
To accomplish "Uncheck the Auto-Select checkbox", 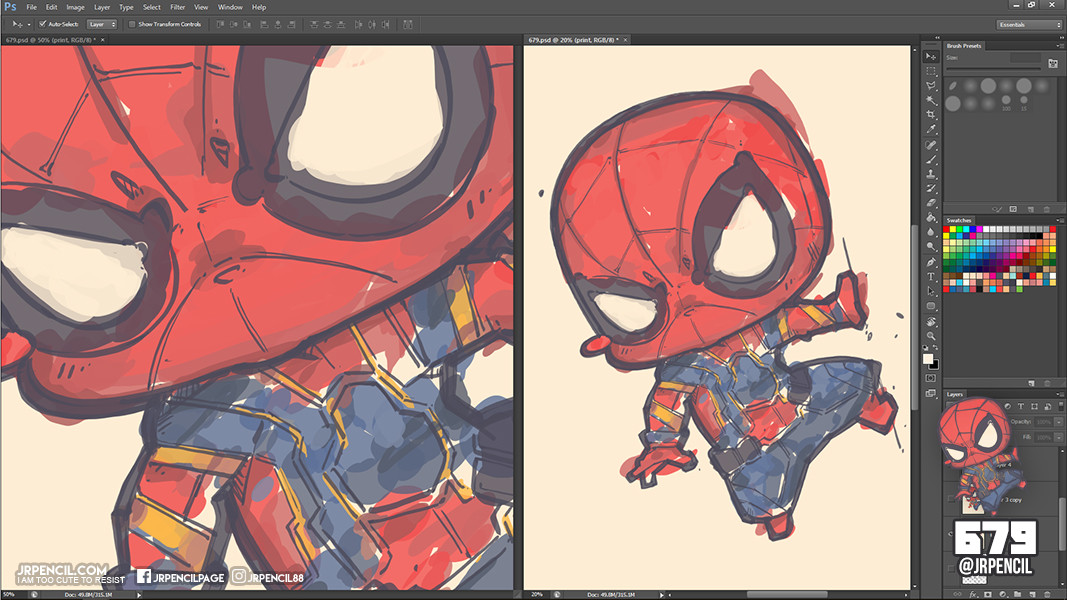I will pyautogui.click(x=43, y=24).
